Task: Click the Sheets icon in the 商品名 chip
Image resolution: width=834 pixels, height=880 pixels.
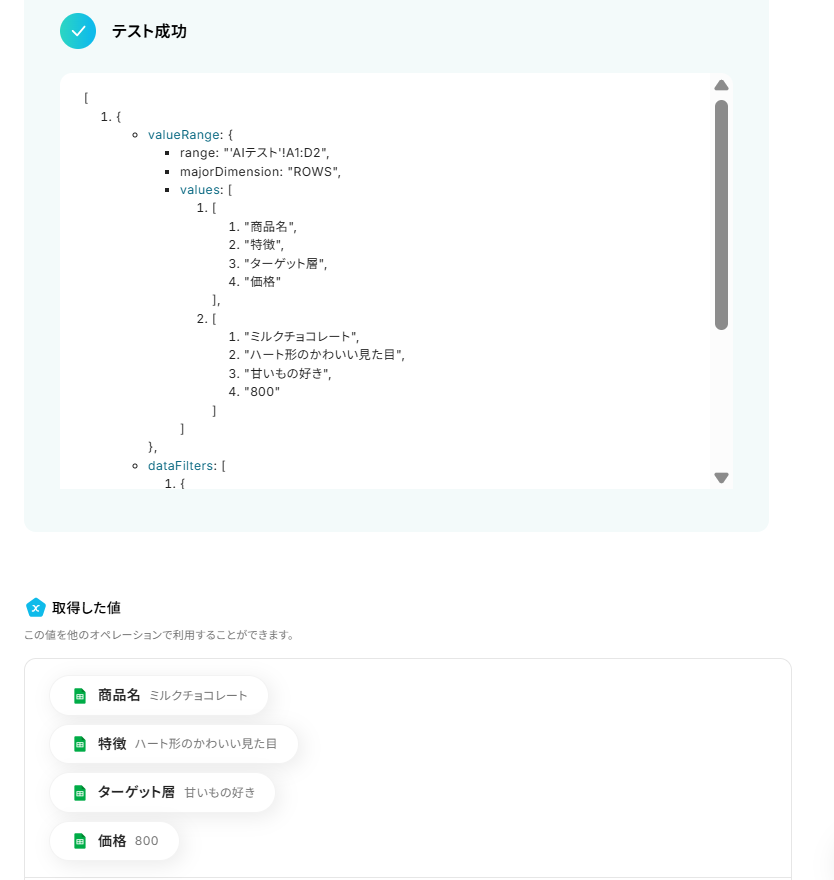Action: 80,696
